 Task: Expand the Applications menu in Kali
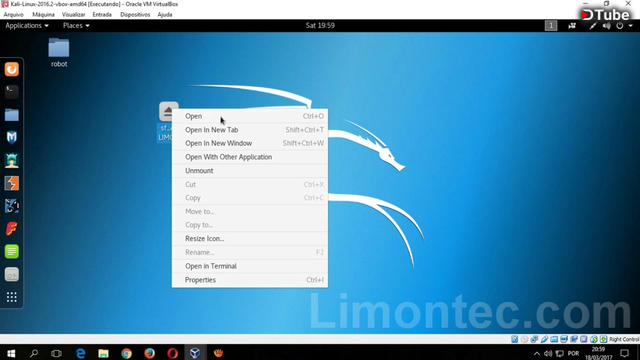coord(27,25)
